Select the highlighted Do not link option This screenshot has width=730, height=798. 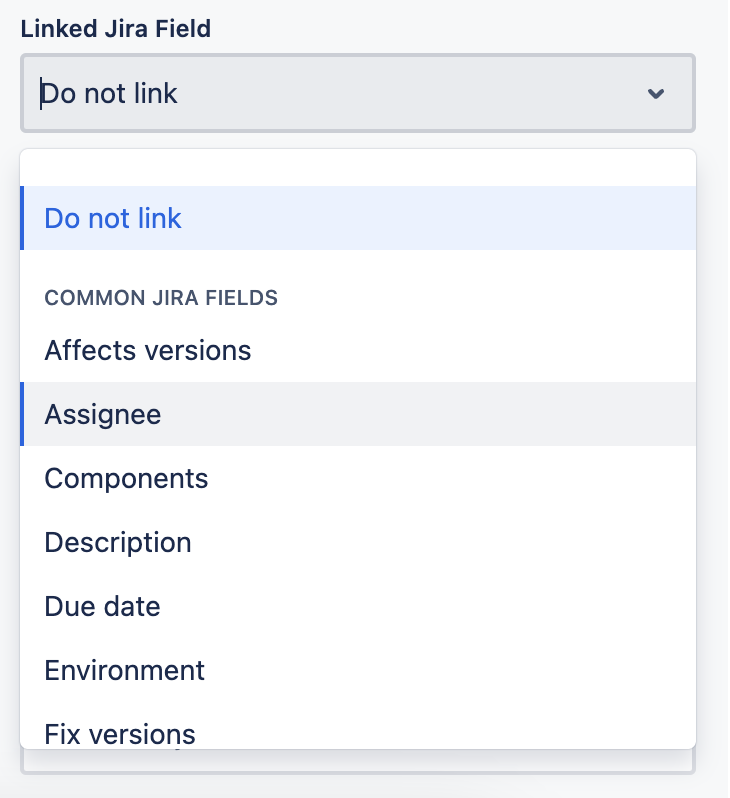[x=358, y=218]
